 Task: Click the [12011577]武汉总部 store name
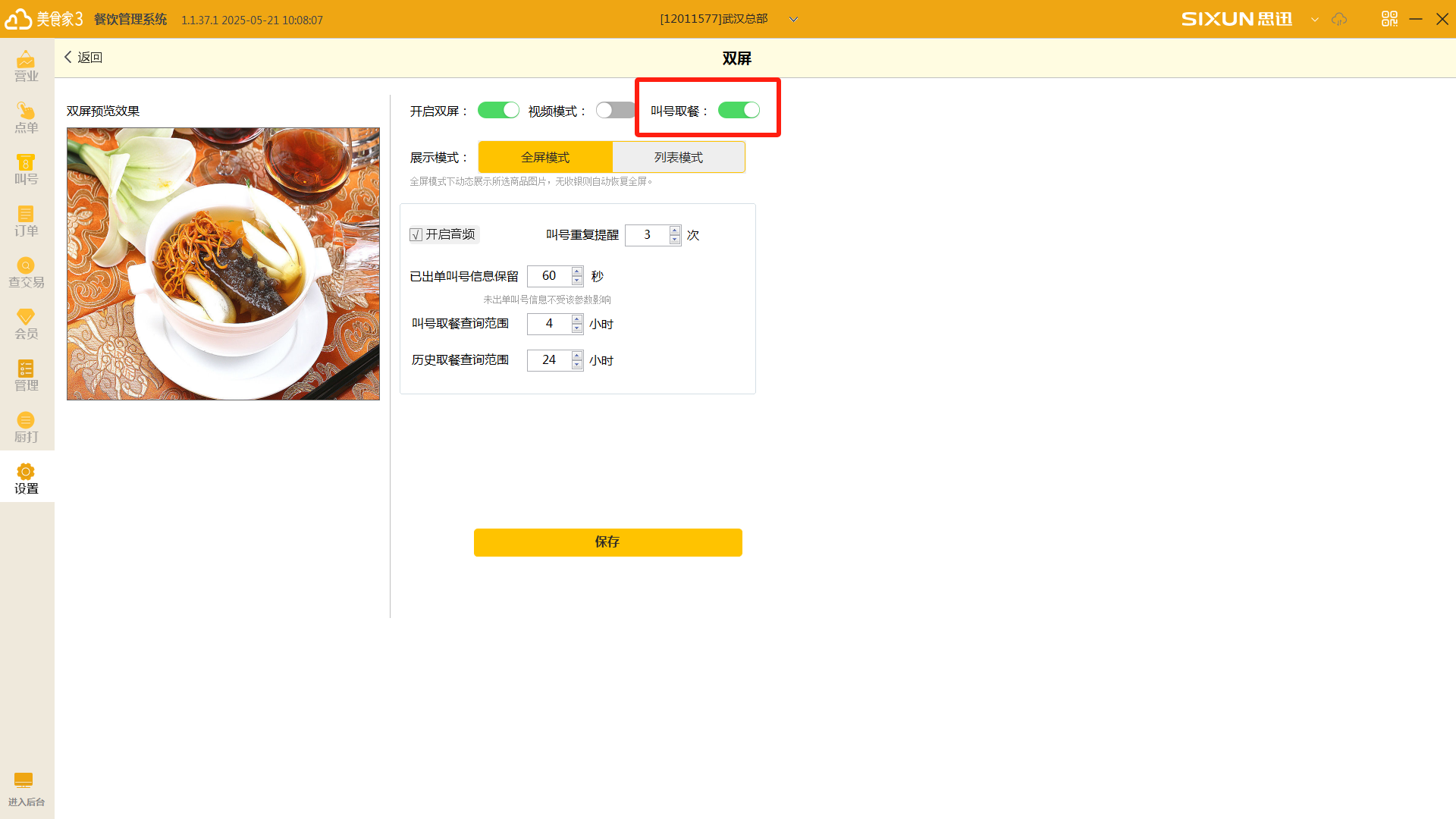714,19
